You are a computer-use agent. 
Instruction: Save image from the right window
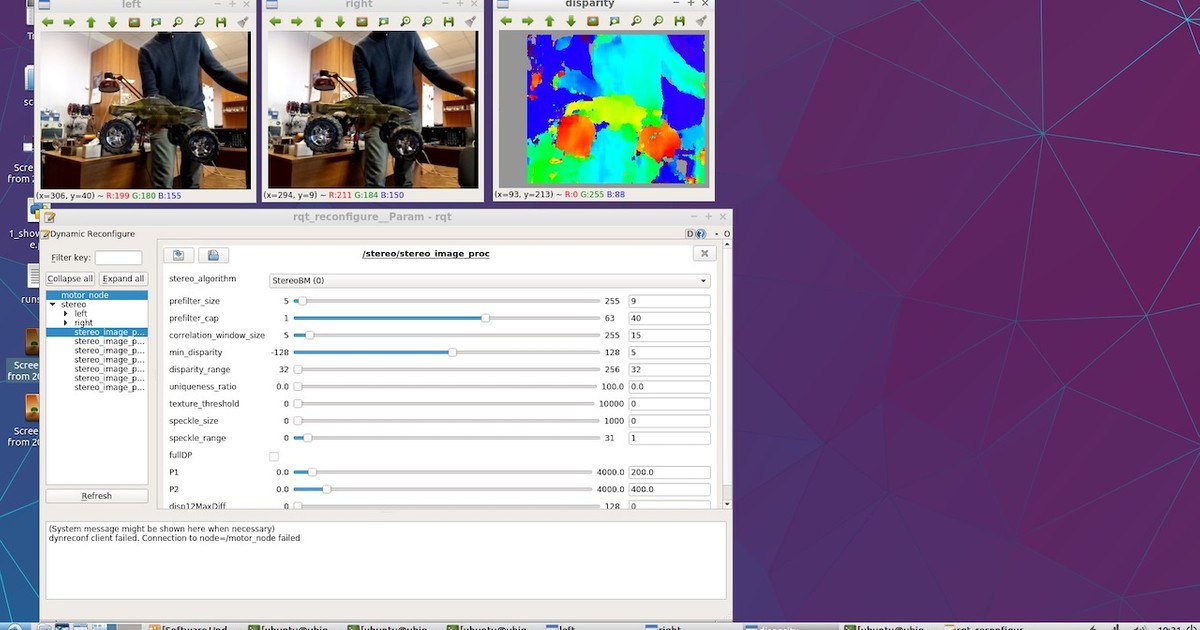click(449, 21)
